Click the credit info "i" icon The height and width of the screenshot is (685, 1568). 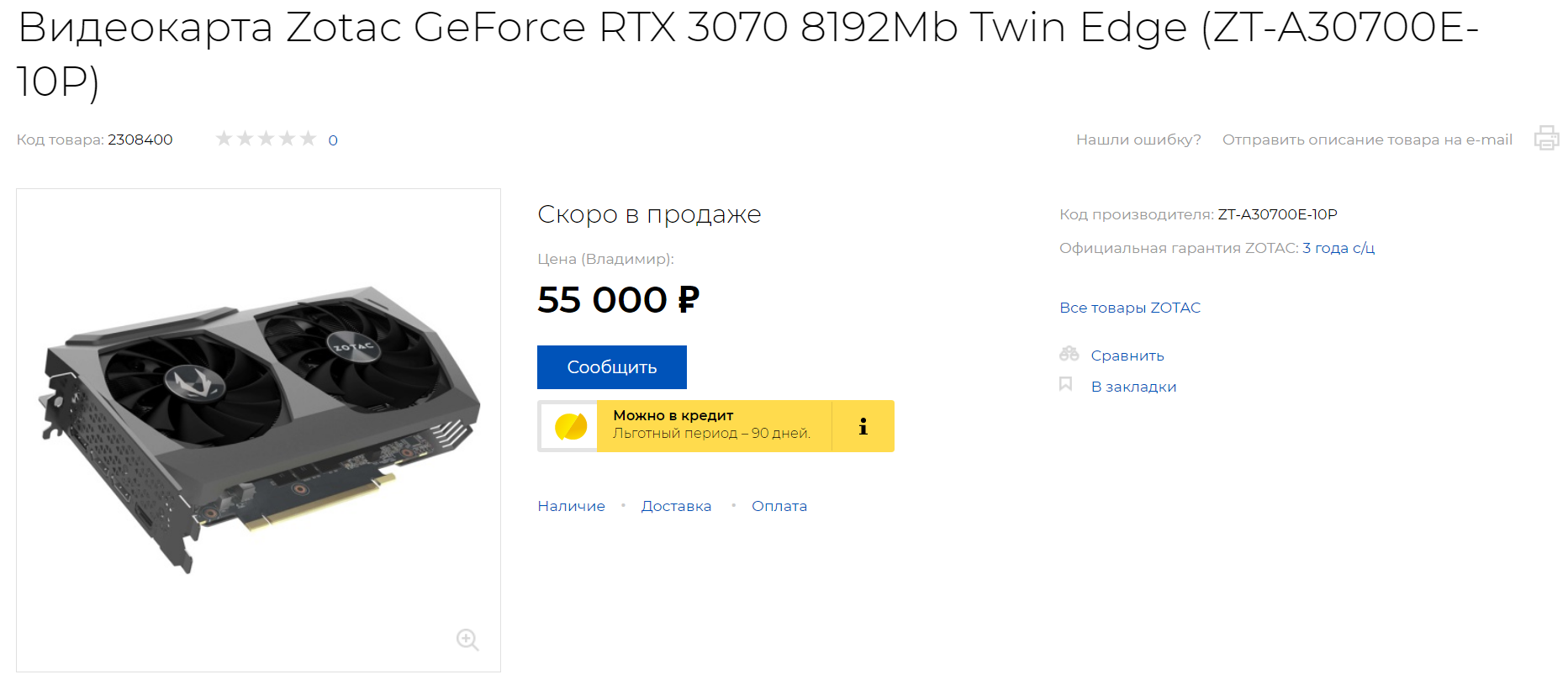tap(863, 427)
